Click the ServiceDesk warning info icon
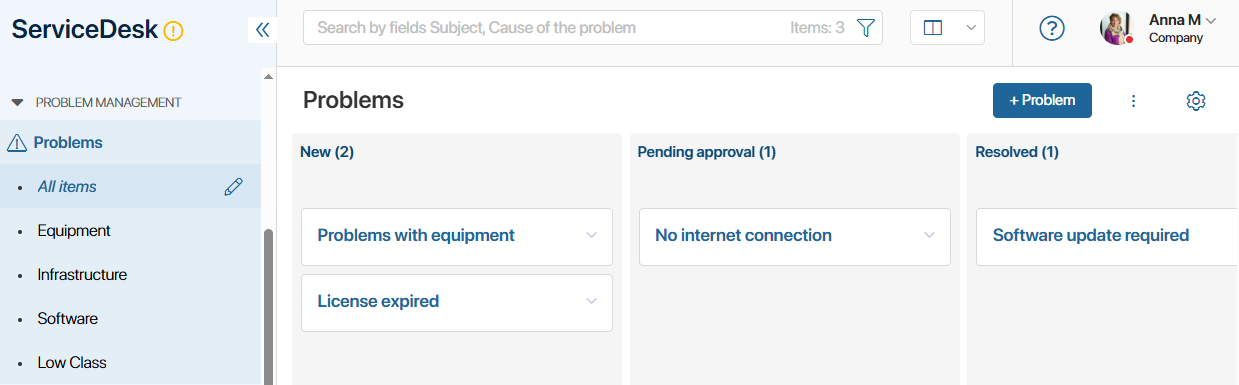Image resolution: width=1239 pixels, height=385 pixels. 173,31
